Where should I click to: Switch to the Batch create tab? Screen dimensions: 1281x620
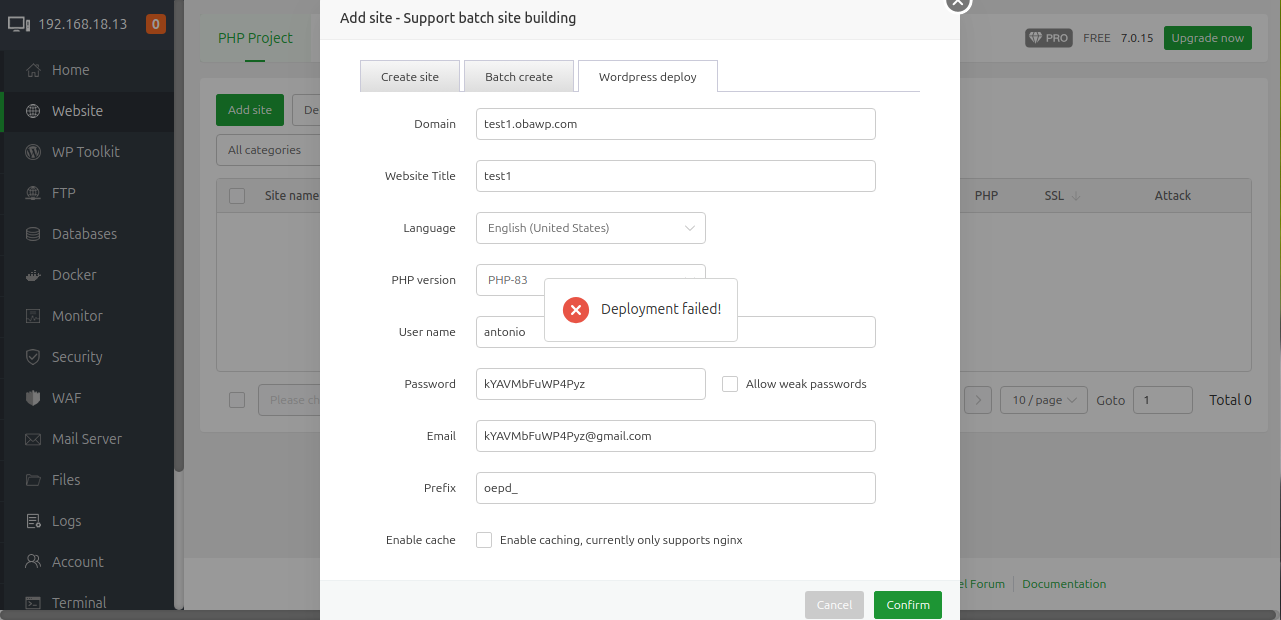(x=519, y=76)
